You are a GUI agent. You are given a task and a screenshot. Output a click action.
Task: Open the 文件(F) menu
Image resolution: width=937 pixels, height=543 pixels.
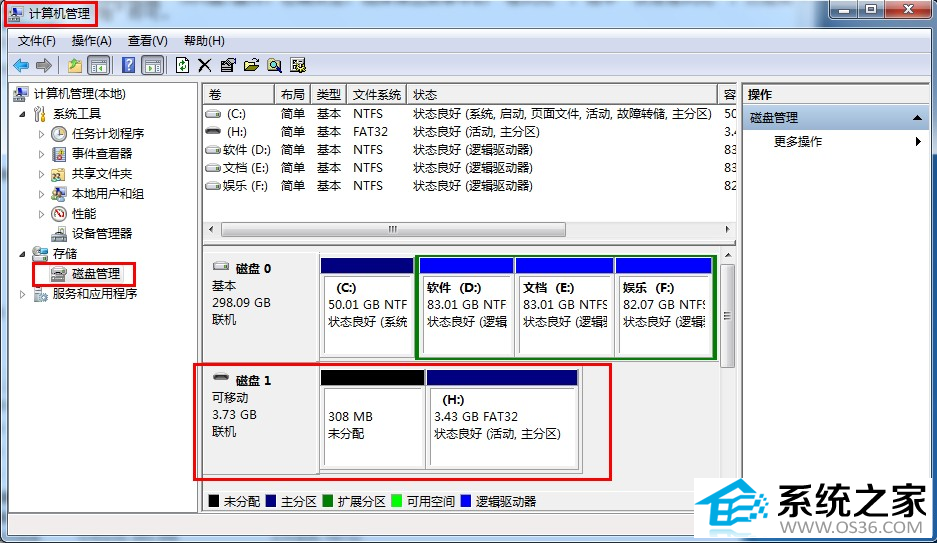pos(36,41)
